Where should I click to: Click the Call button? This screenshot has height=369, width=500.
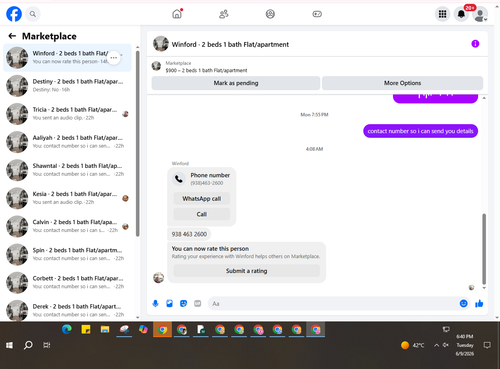click(202, 214)
